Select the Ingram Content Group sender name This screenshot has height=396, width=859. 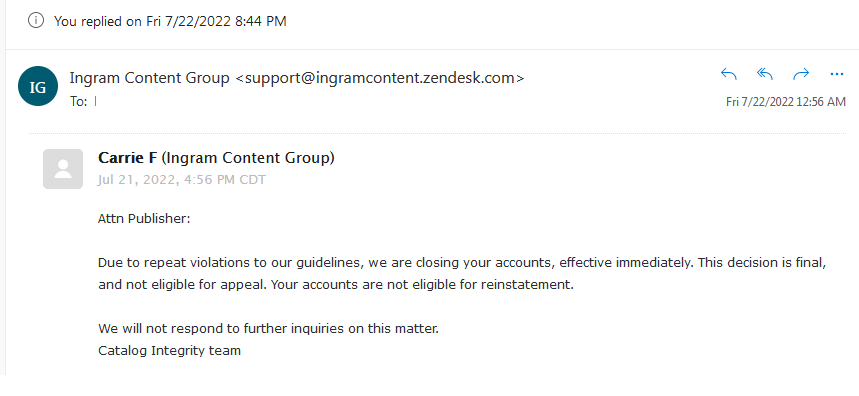(149, 78)
